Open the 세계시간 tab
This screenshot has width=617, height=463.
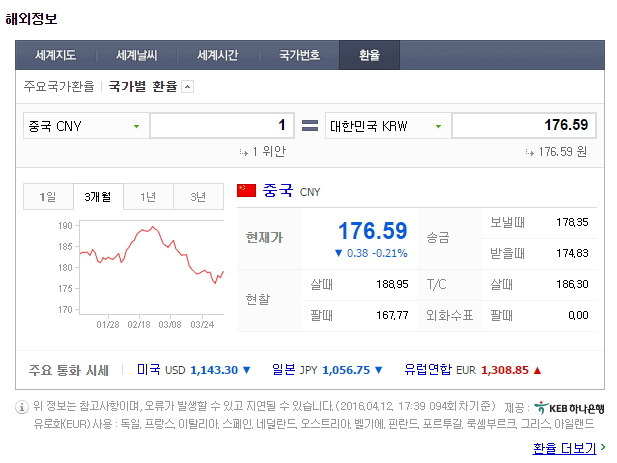coord(218,55)
